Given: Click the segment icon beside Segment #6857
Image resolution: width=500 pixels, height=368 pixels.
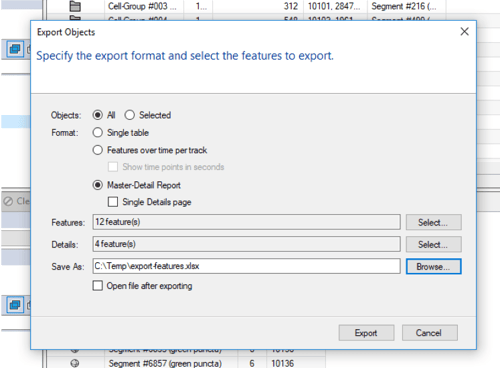Looking at the screenshot, I should 75,363.
